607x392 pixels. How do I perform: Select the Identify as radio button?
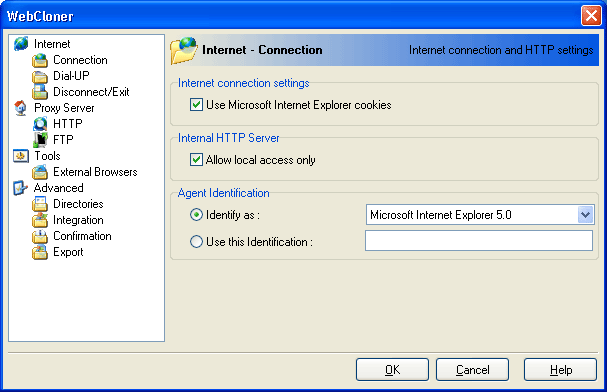click(x=196, y=215)
